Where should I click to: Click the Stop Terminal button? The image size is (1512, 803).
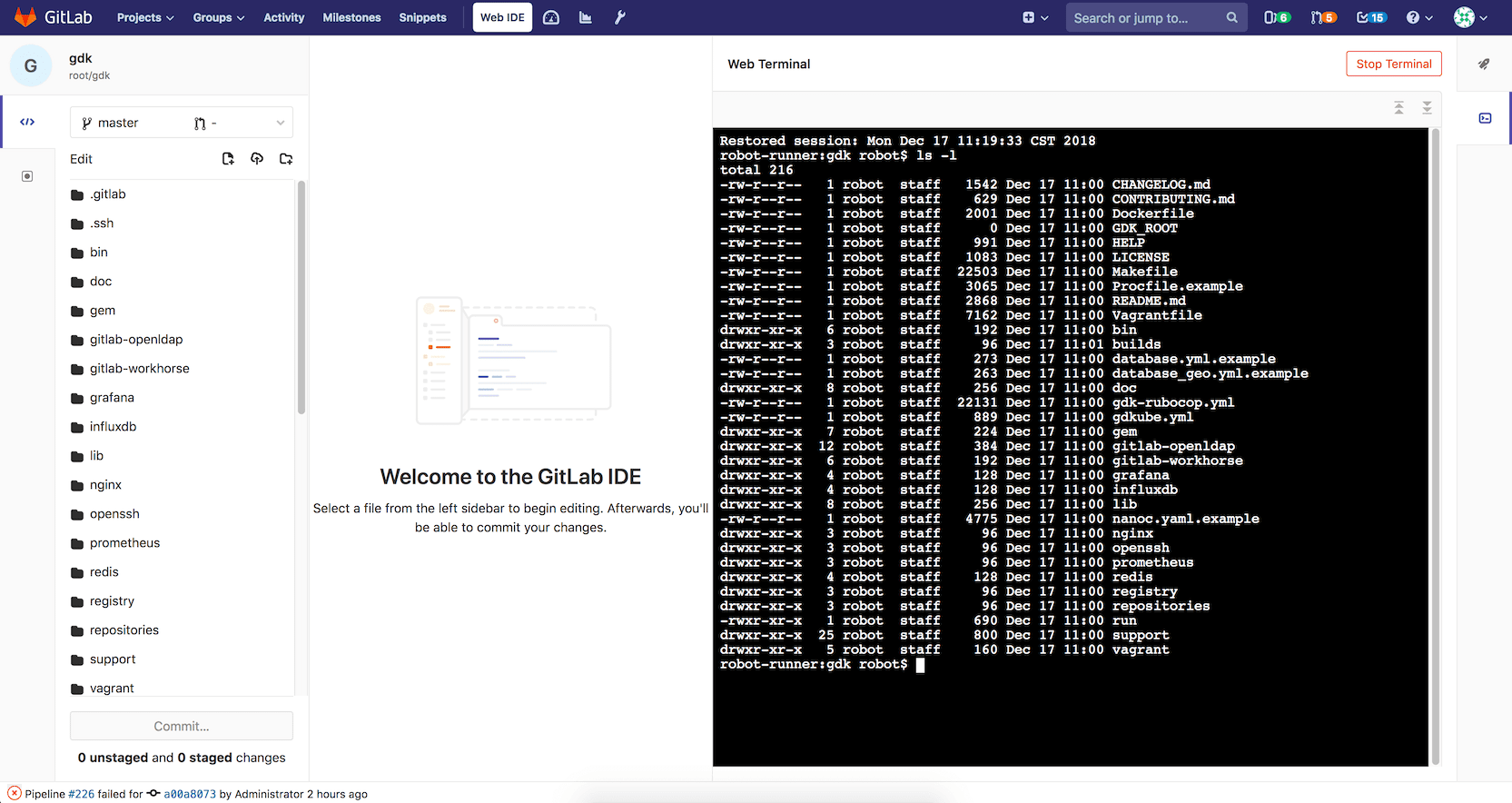pos(1394,64)
